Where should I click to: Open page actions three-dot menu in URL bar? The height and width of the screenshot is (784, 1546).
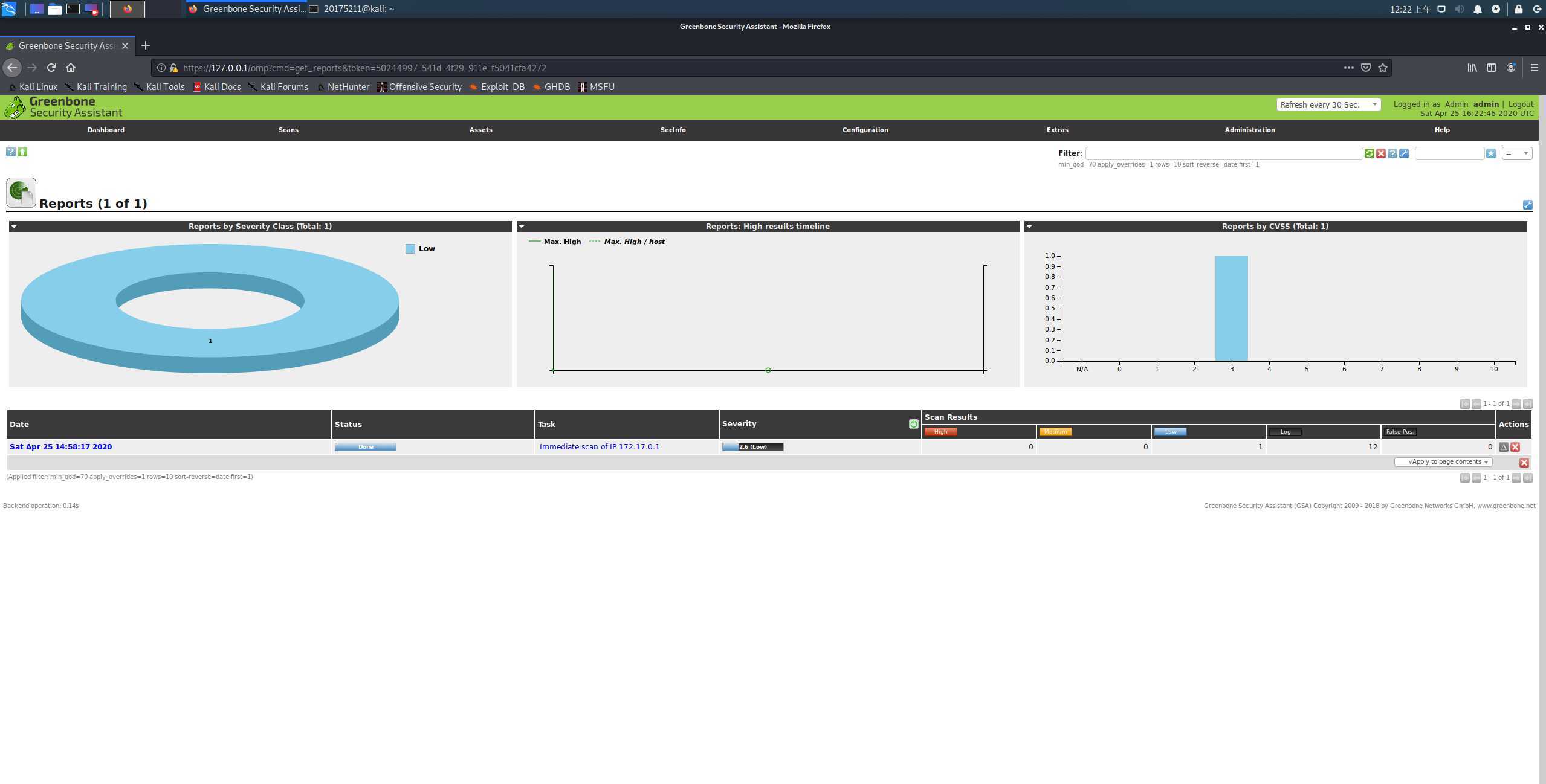point(1348,68)
